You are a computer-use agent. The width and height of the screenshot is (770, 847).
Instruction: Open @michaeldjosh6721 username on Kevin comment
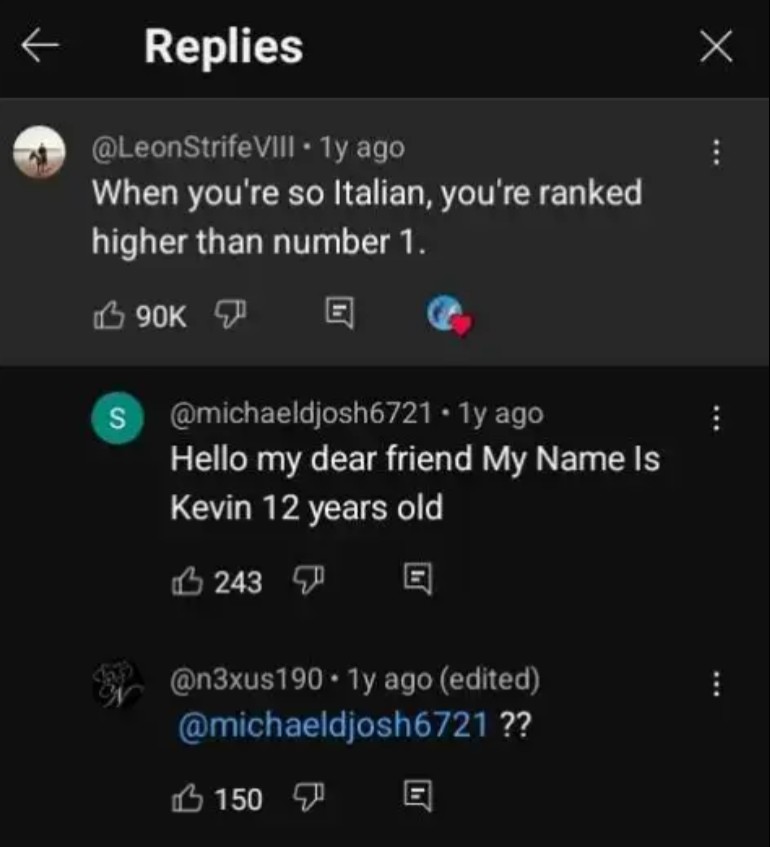pos(303,413)
